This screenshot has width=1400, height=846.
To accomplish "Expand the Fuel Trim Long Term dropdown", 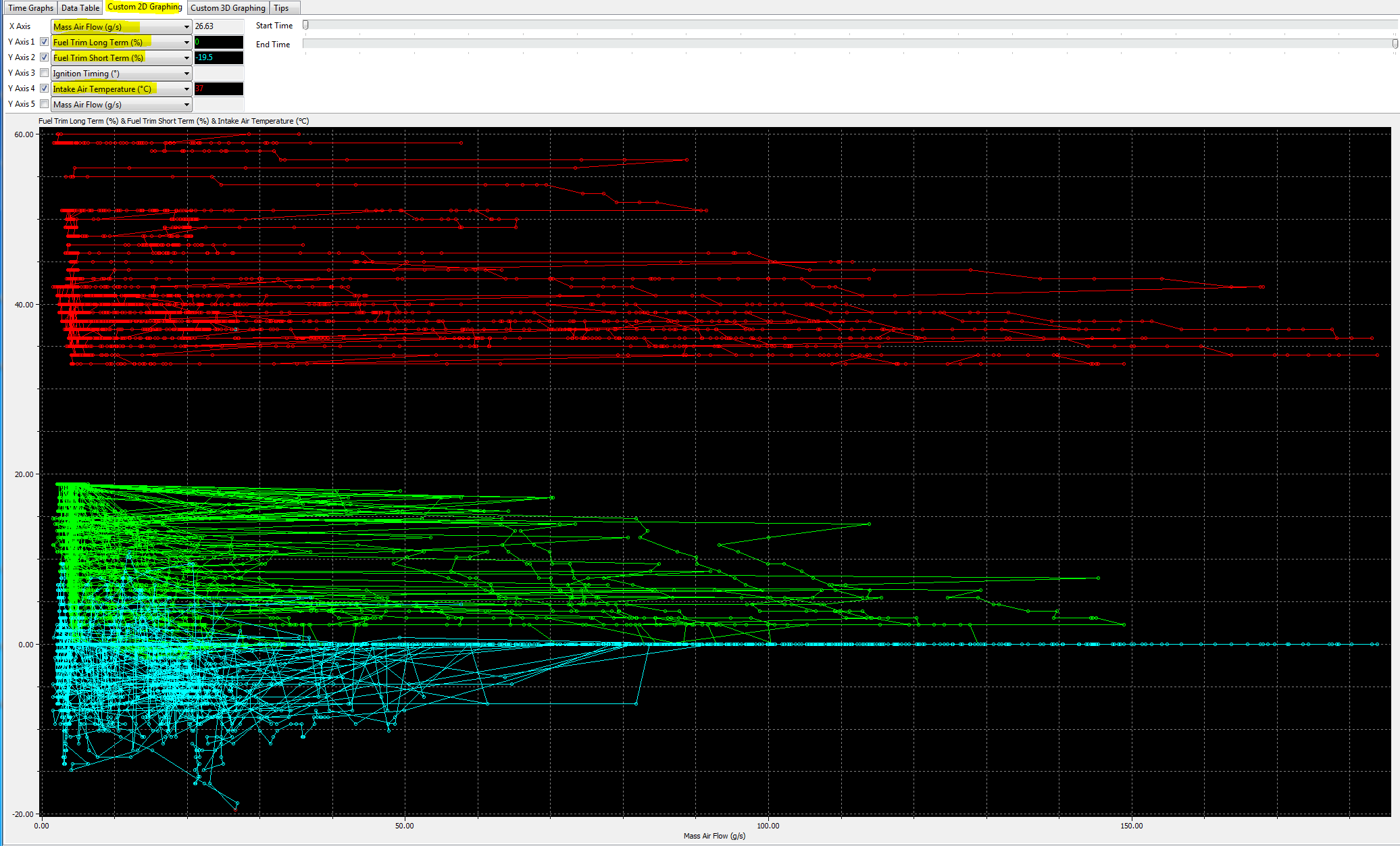I will pos(122,43).
